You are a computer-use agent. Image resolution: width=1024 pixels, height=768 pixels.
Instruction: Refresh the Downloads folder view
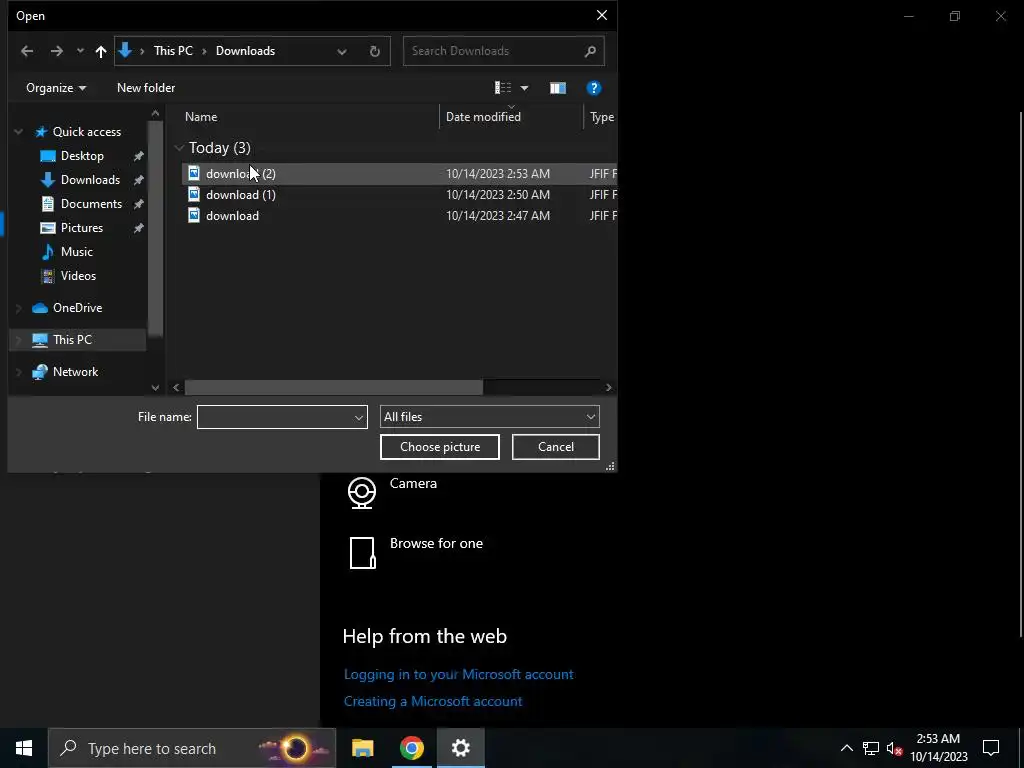[x=375, y=51]
